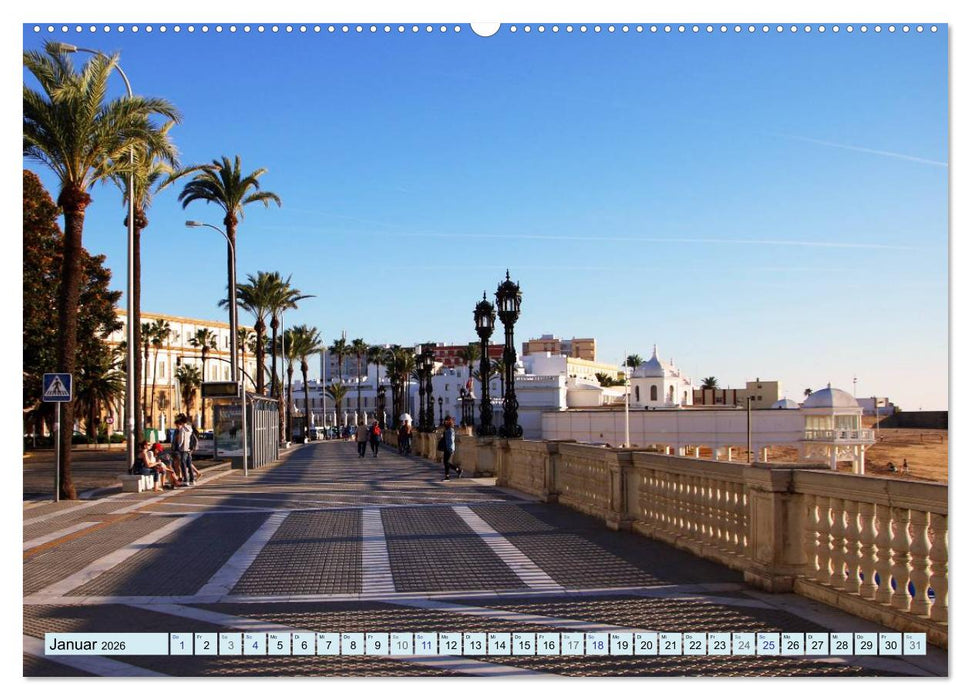Select the blue-highlighted Sunday date 18
Screen dimensions: 971x700
click(597, 646)
